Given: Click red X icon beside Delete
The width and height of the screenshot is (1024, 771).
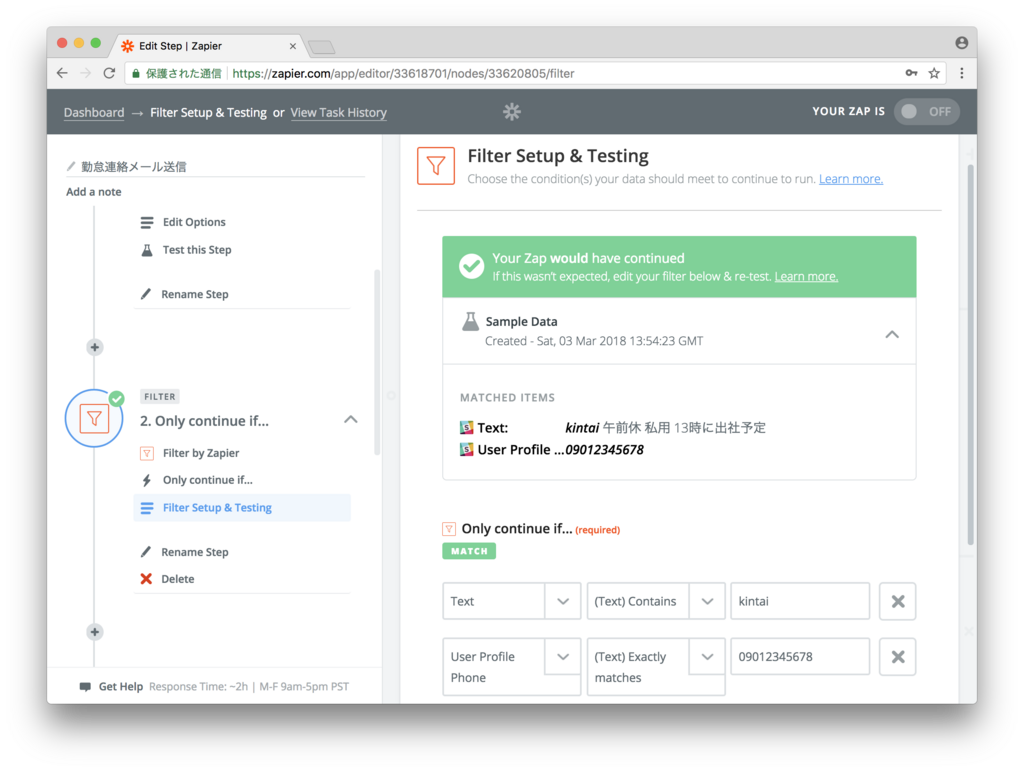Looking at the screenshot, I should tap(146, 579).
